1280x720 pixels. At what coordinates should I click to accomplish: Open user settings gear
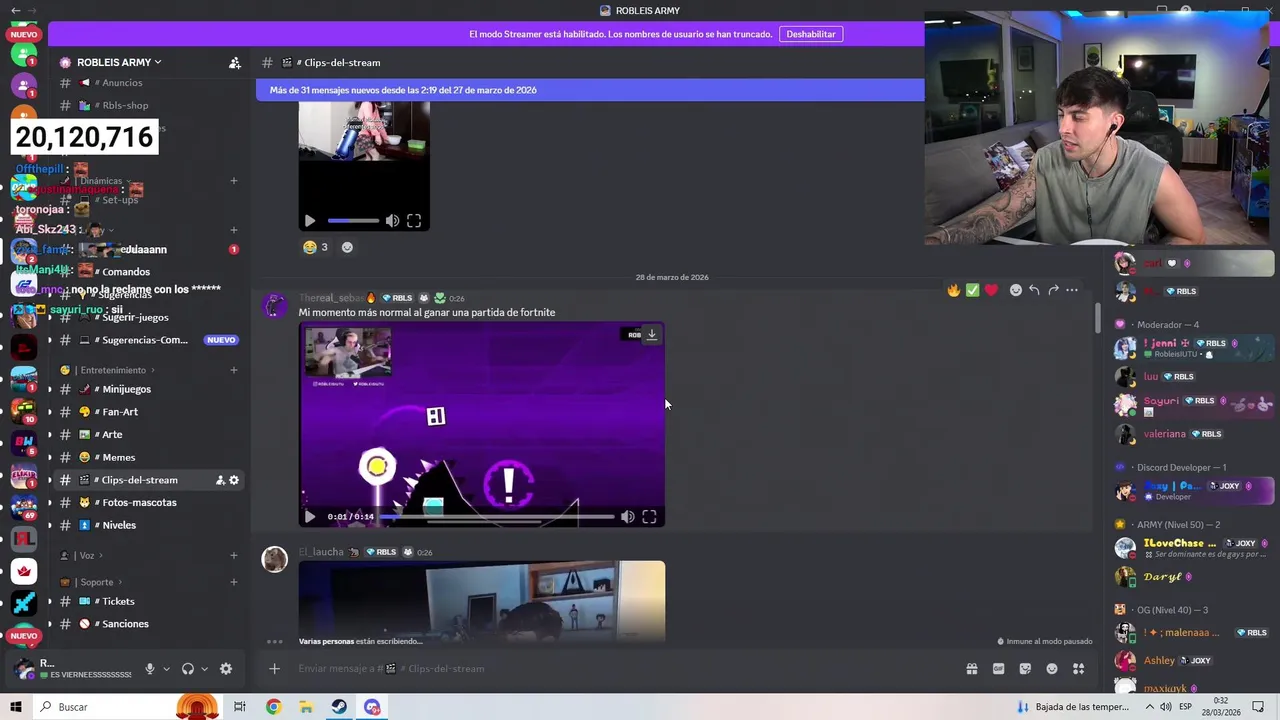point(226,669)
